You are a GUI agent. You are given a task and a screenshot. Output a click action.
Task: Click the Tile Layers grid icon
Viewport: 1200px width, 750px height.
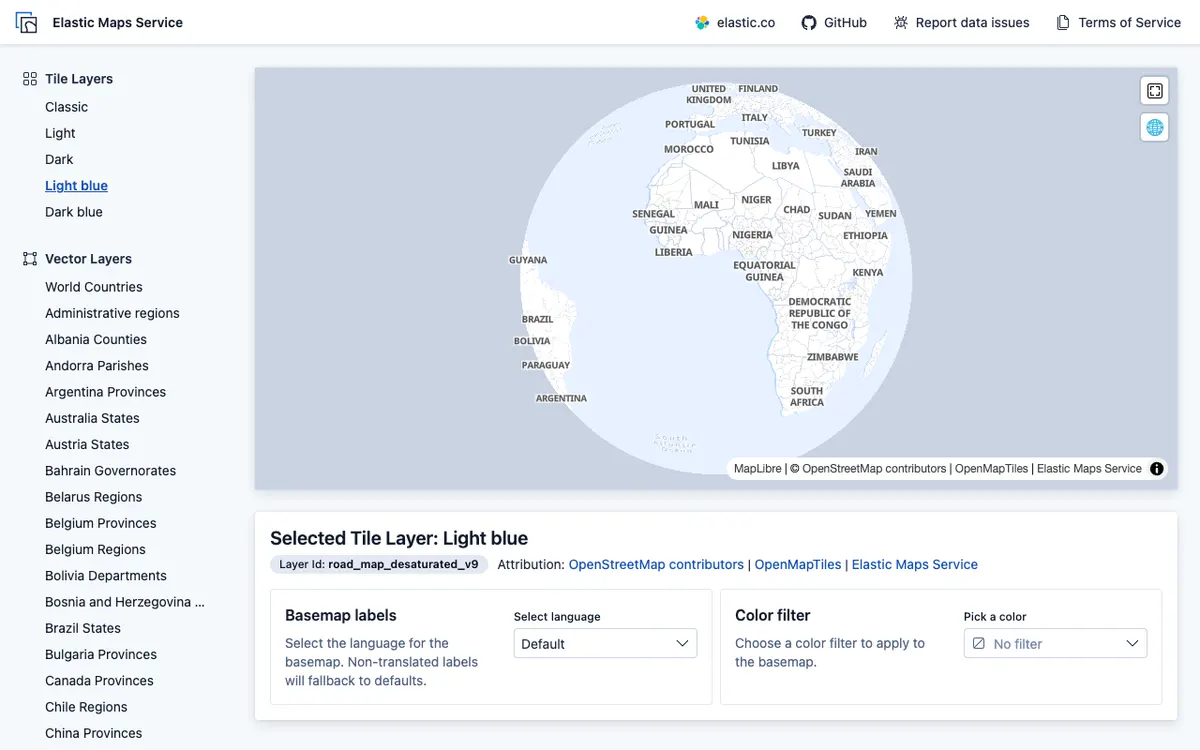tap(30, 79)
